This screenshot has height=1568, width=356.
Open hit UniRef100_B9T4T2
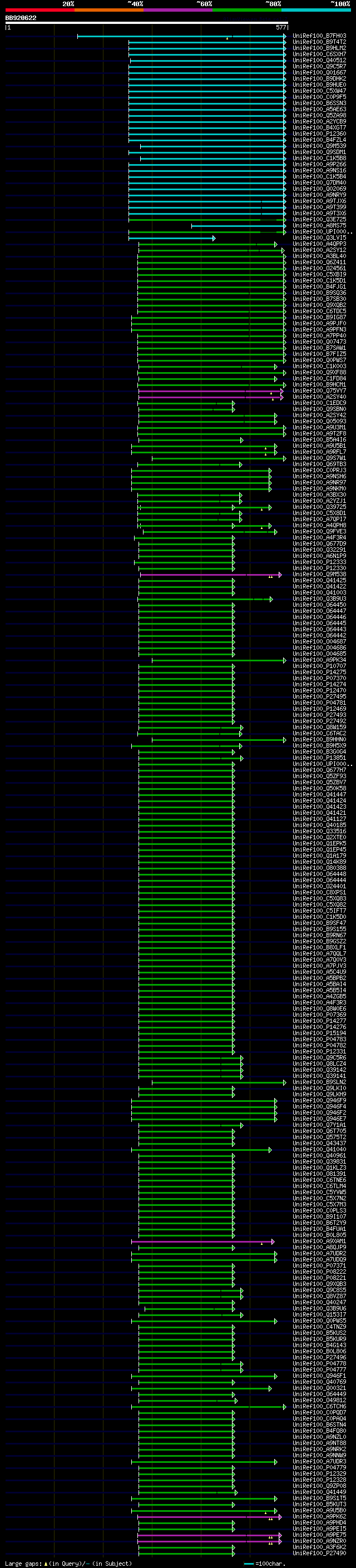[319, 42]
